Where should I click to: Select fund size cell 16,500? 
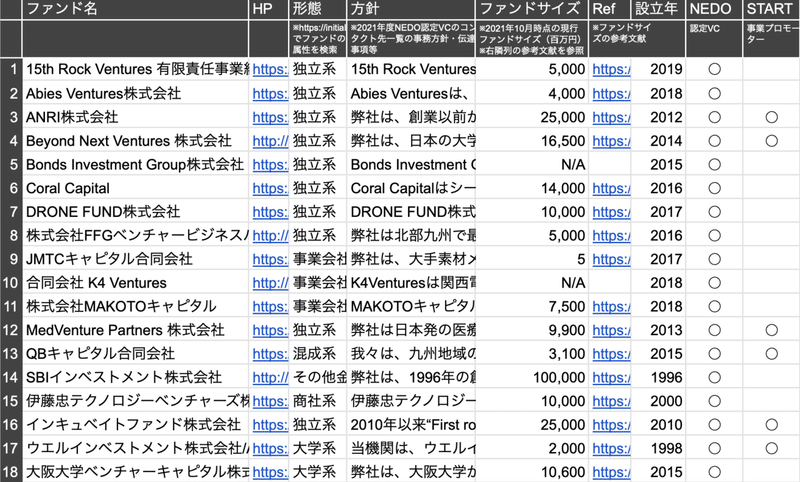coord(532,141)
